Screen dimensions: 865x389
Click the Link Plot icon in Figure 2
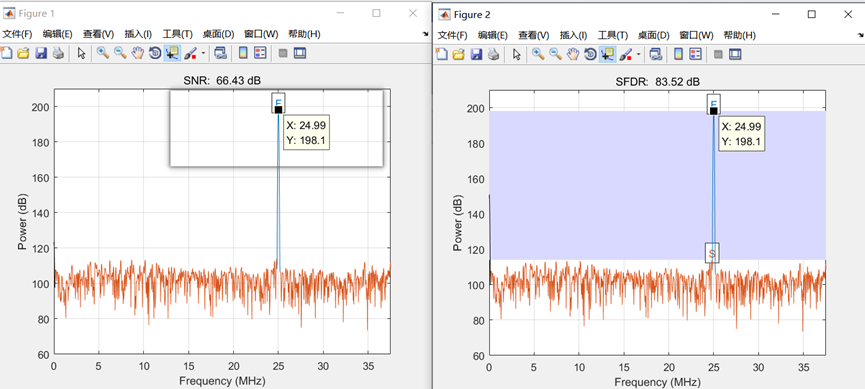[655, 54]
